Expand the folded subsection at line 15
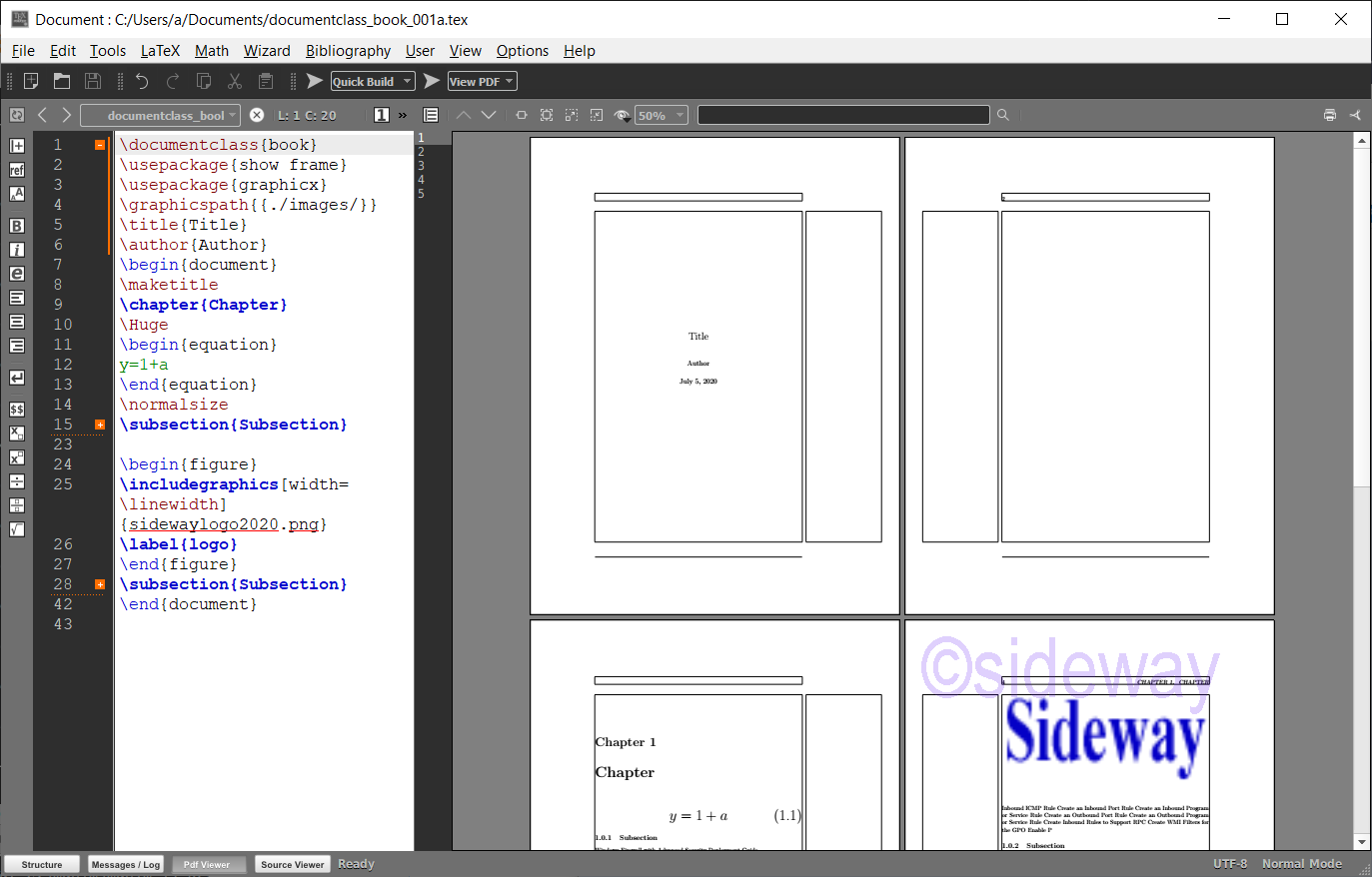This screenshot has width=1372, height=877. [x=100, y=425]
